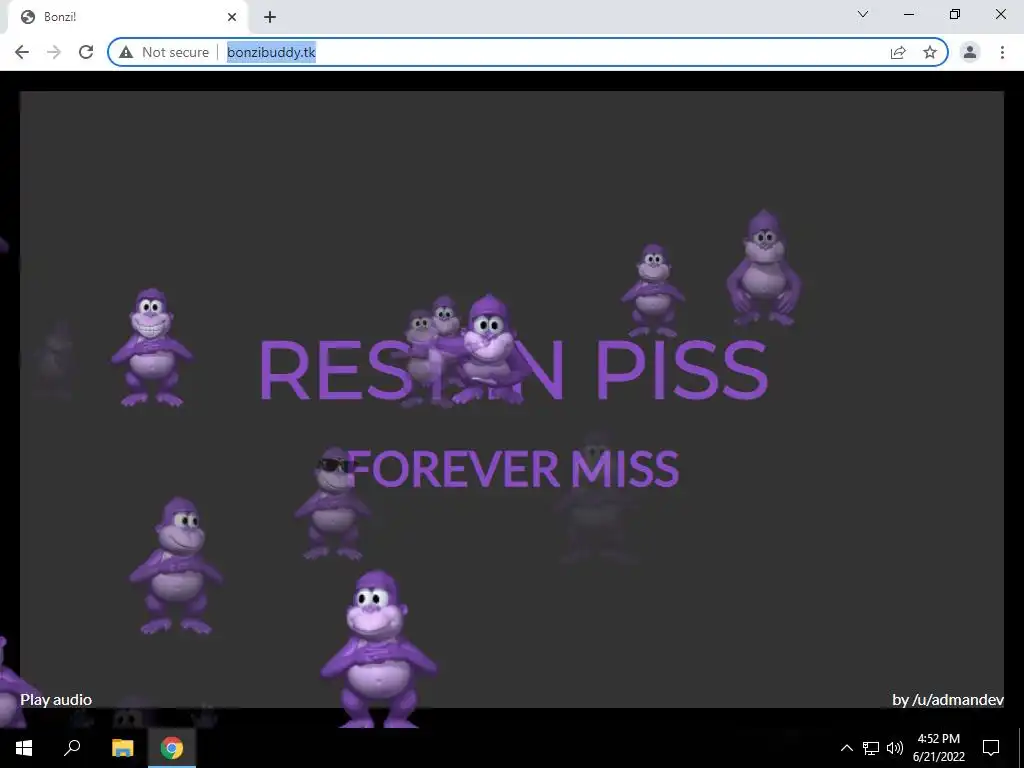Open network status tray icon

coord(871,748)
